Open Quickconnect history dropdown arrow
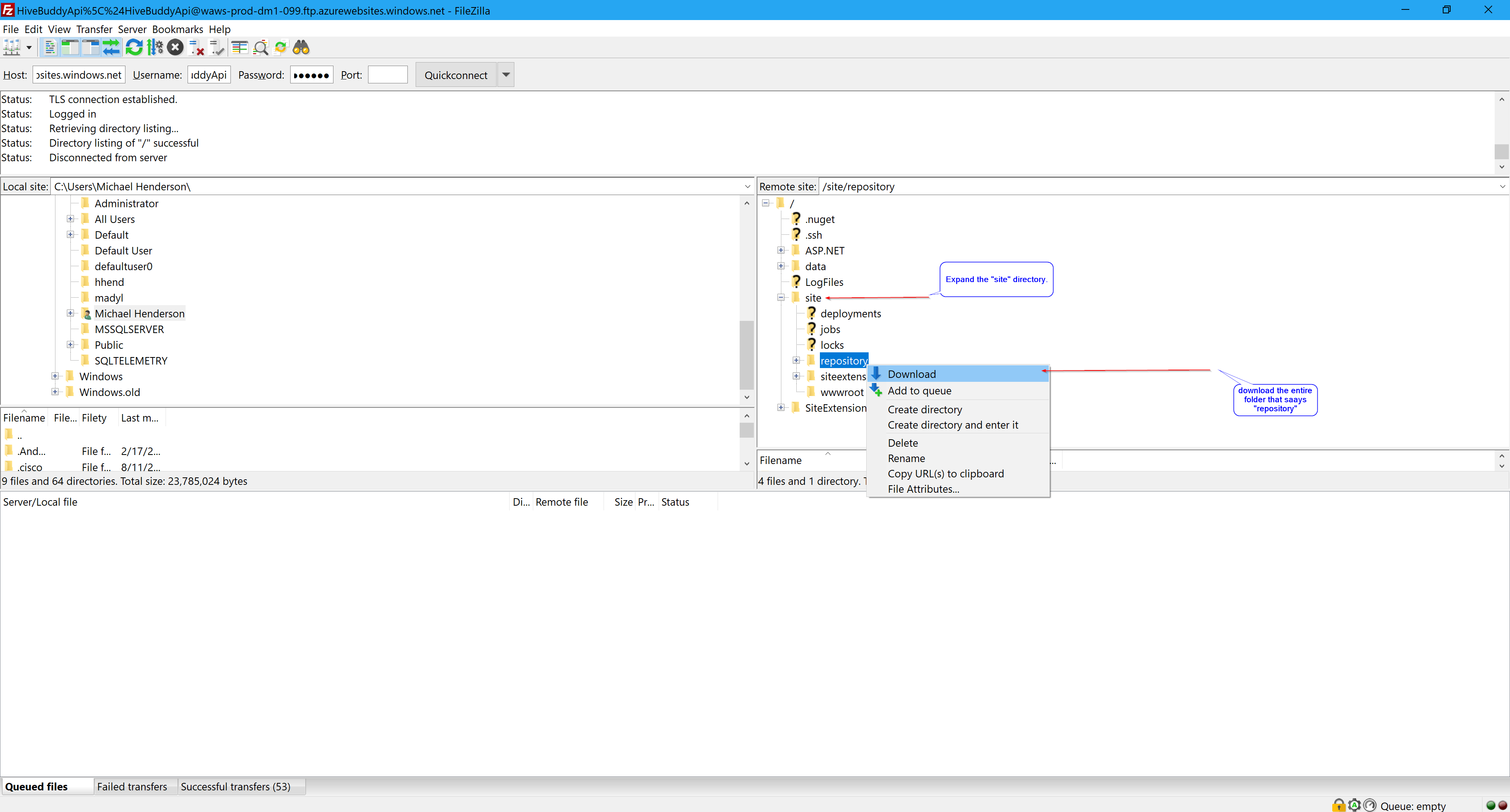 506,74
